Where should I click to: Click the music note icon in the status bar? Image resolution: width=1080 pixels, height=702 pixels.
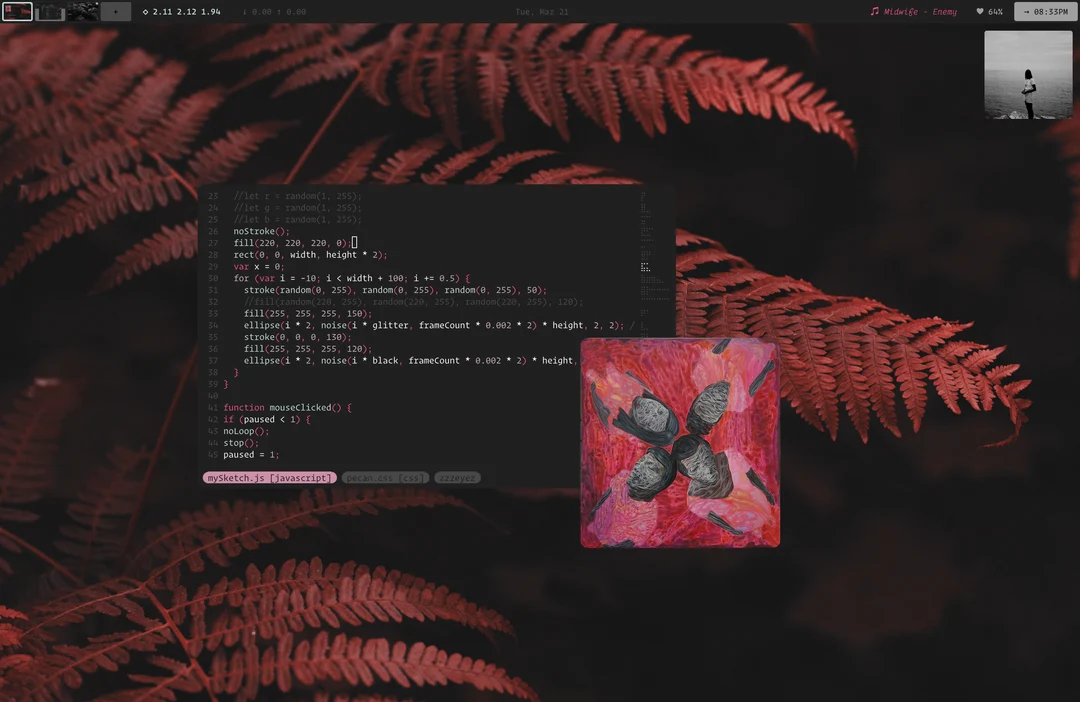tap(875, 11)
